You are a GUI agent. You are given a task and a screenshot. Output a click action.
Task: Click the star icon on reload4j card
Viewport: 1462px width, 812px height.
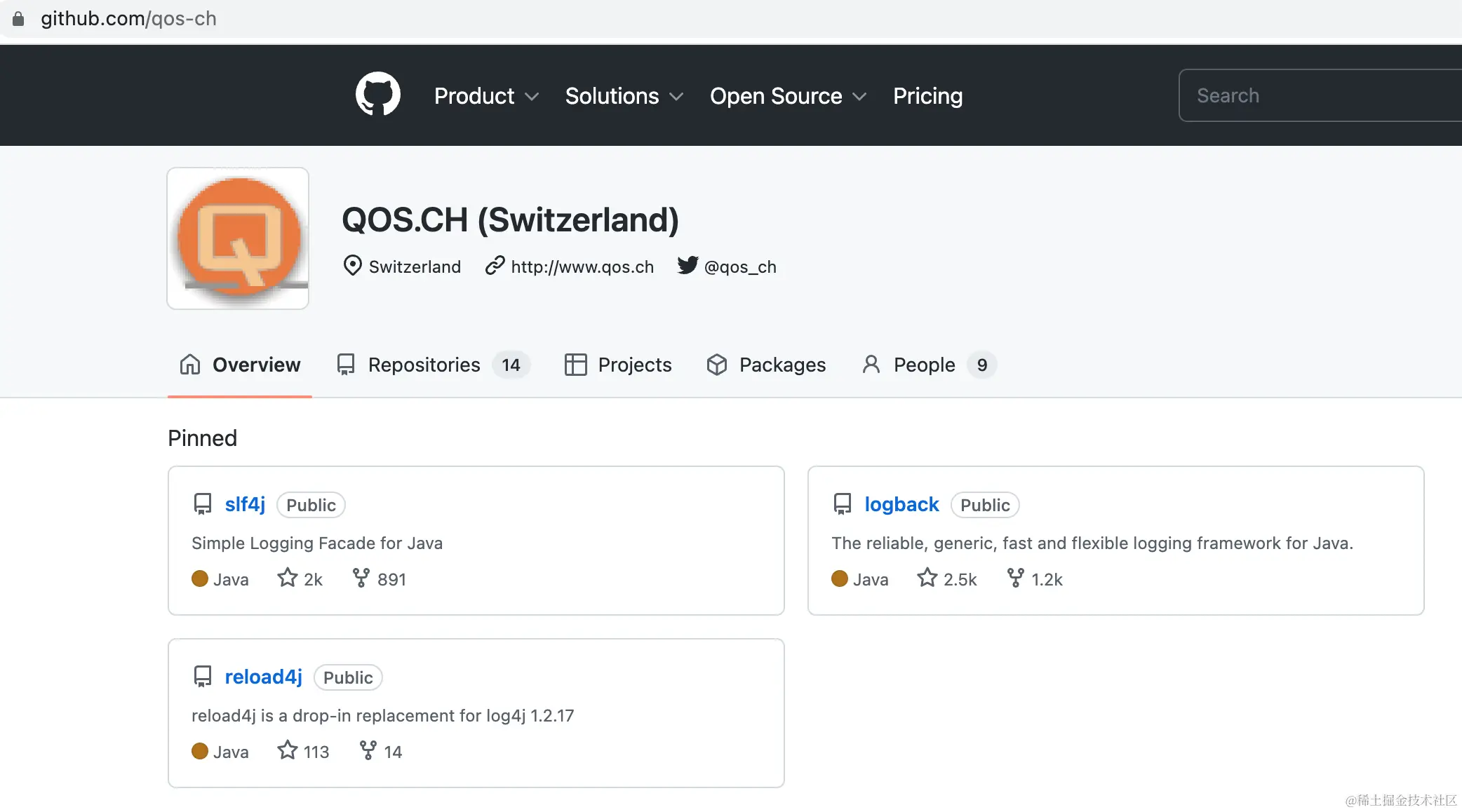287,750
